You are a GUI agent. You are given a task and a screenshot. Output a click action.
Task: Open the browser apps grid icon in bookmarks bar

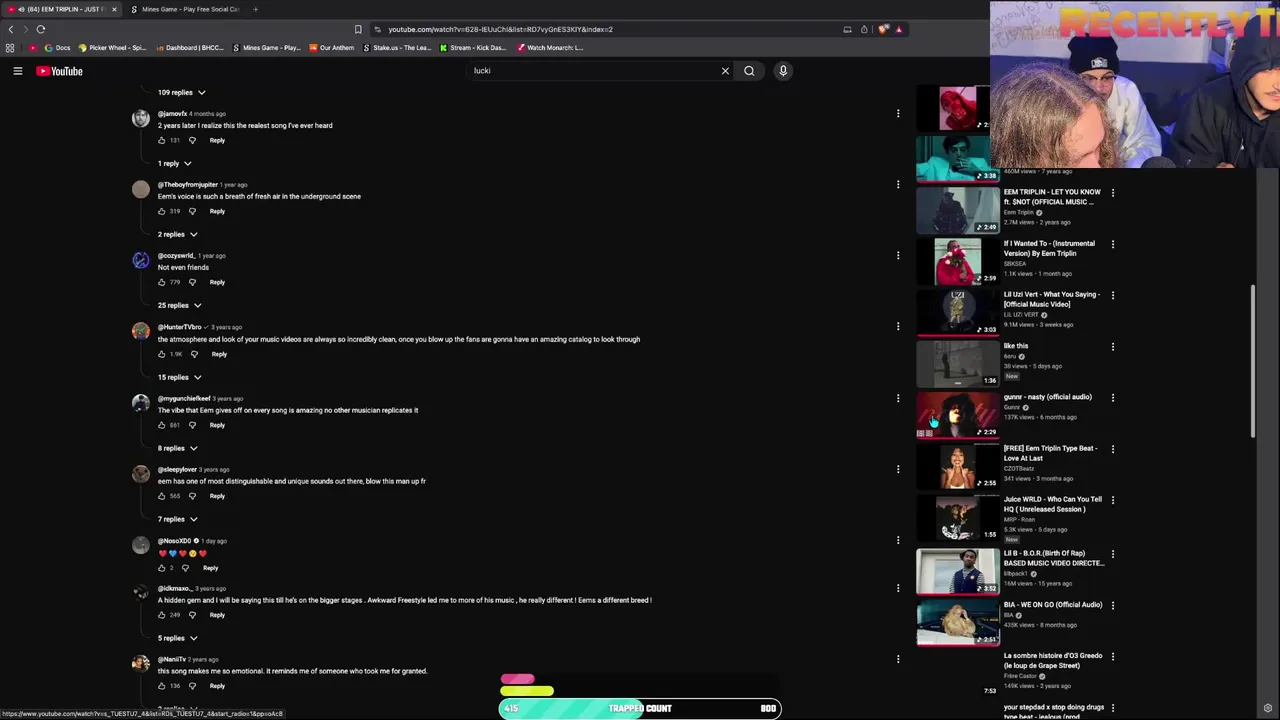tap(10, 48)
